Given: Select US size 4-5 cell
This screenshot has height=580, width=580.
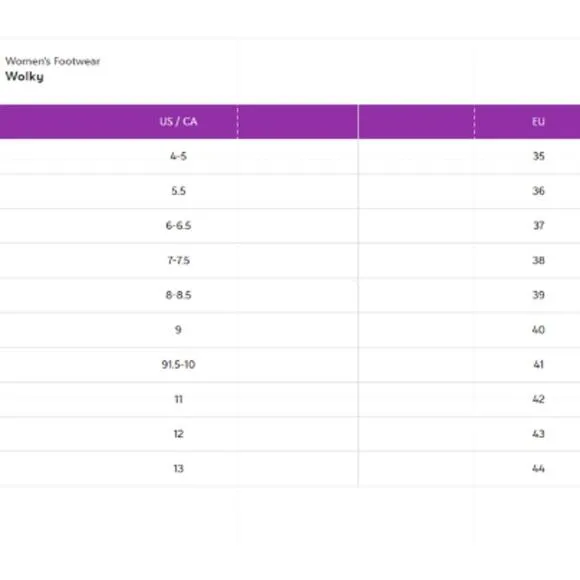Looking at the screenshot, I should [x=178, y=156].
